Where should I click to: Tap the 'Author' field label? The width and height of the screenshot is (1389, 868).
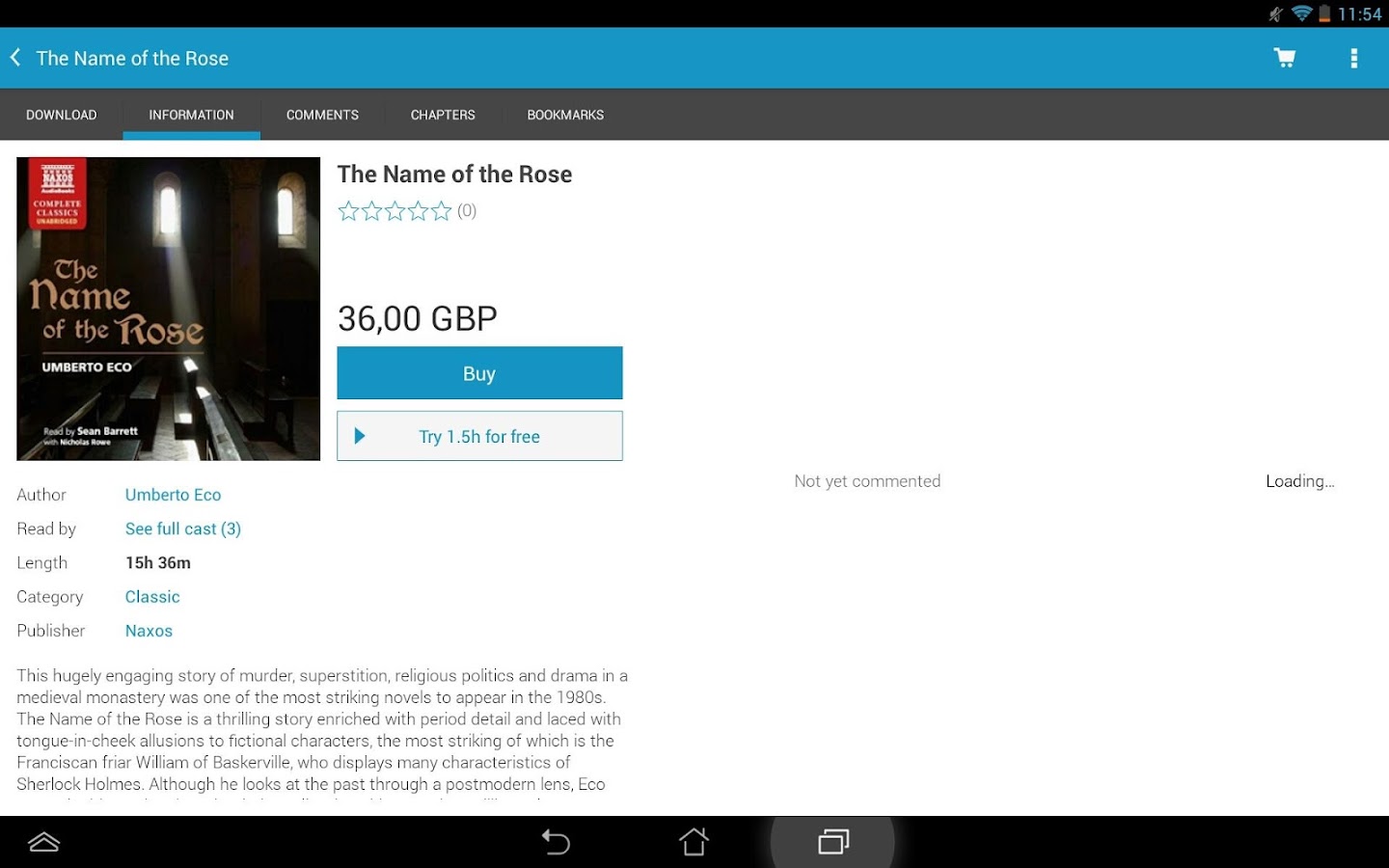click(x=41, y=495)
